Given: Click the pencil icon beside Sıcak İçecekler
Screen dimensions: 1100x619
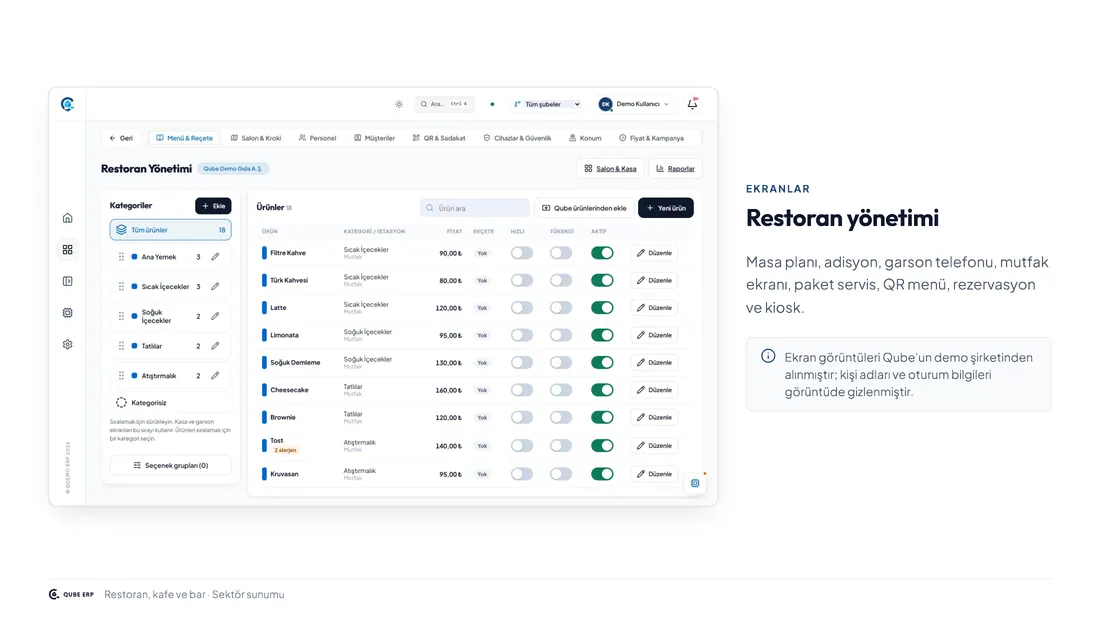Looking at the screenshot, I should [x=215, y=286].
